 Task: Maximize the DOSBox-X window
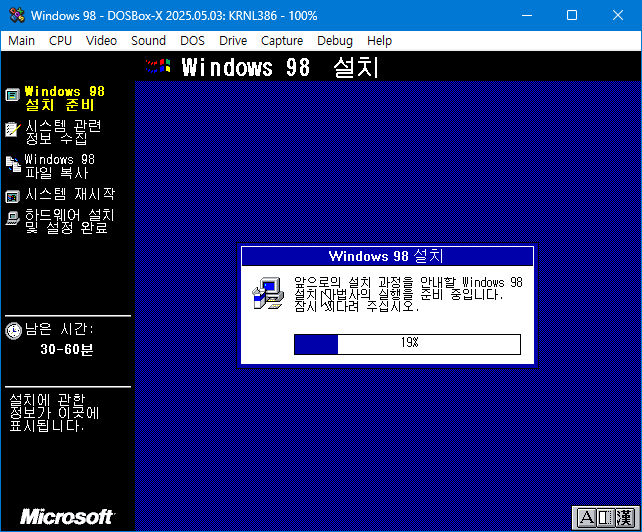click(x=572, y=16)
